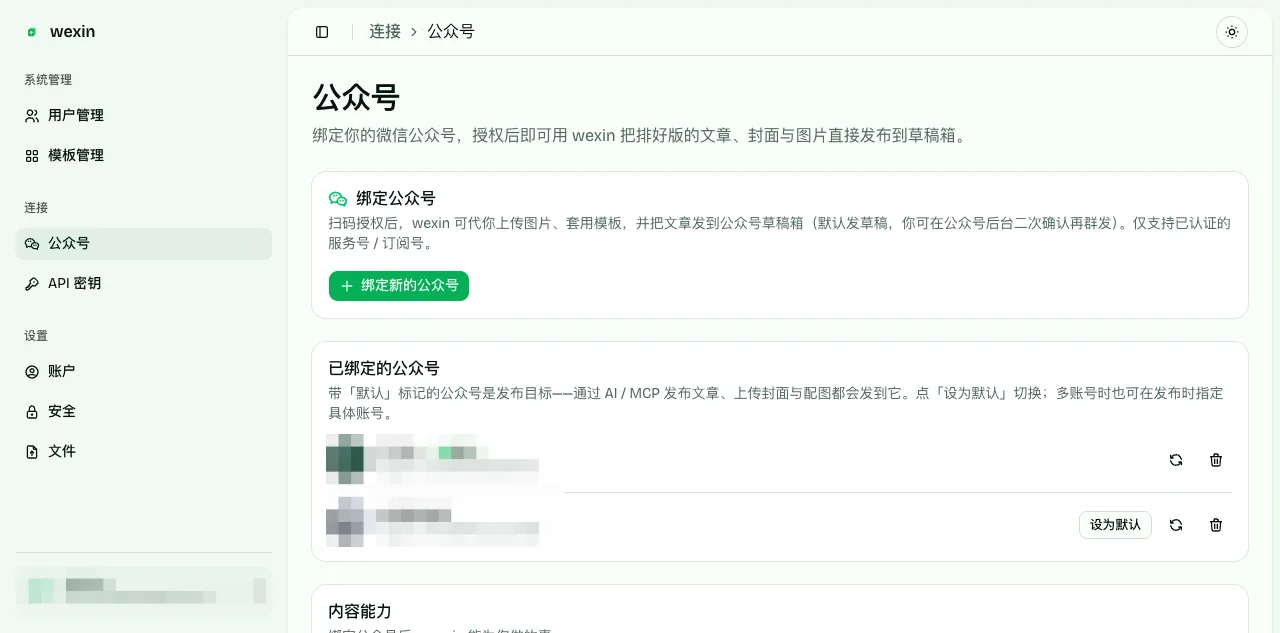Open API 密钥 in the sidebar

click(144, 284)
